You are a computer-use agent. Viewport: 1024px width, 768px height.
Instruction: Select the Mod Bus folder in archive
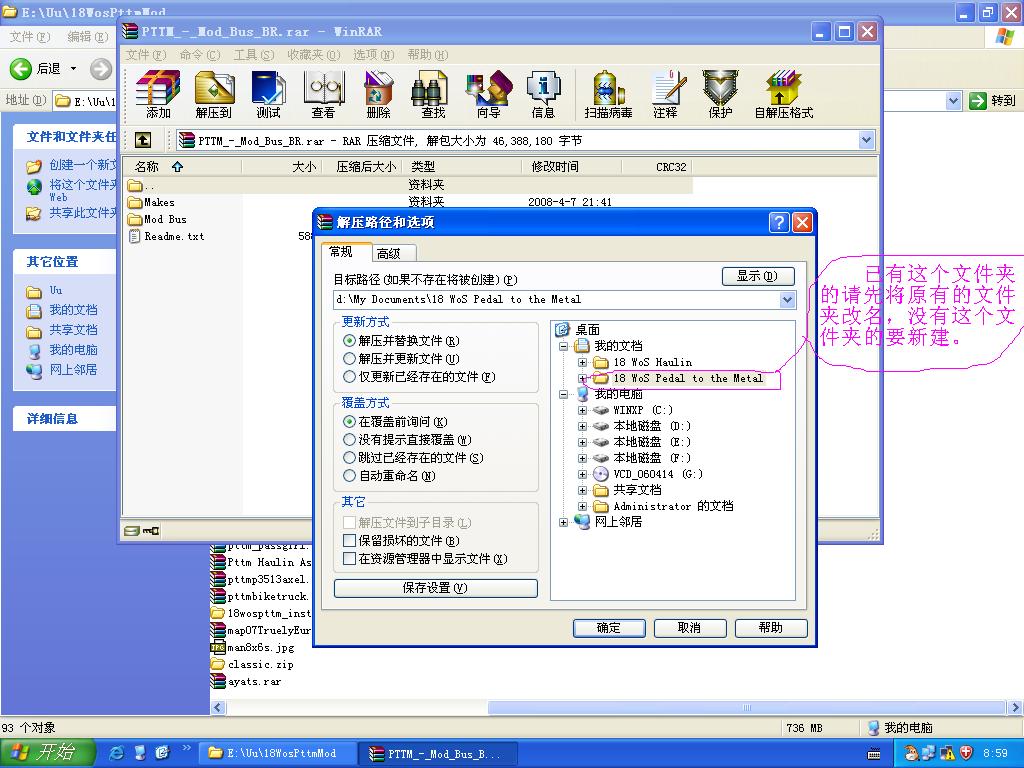coord(157,219)
